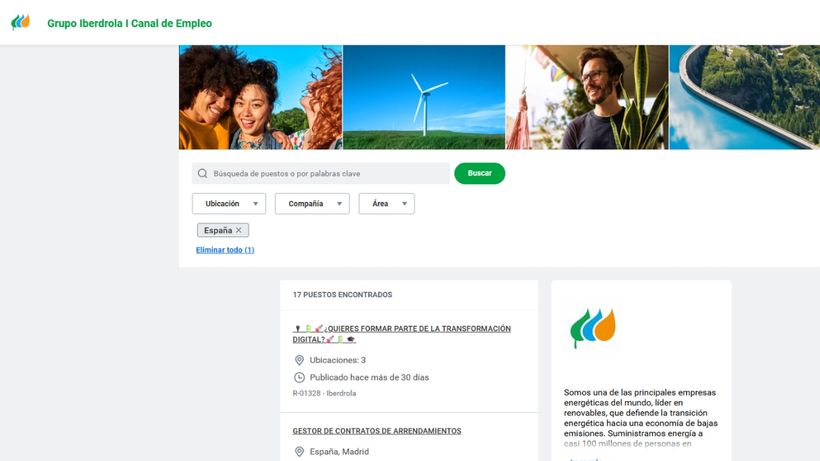Open the Área dropdown filter
820x461 pixels.
pos(386,204)
